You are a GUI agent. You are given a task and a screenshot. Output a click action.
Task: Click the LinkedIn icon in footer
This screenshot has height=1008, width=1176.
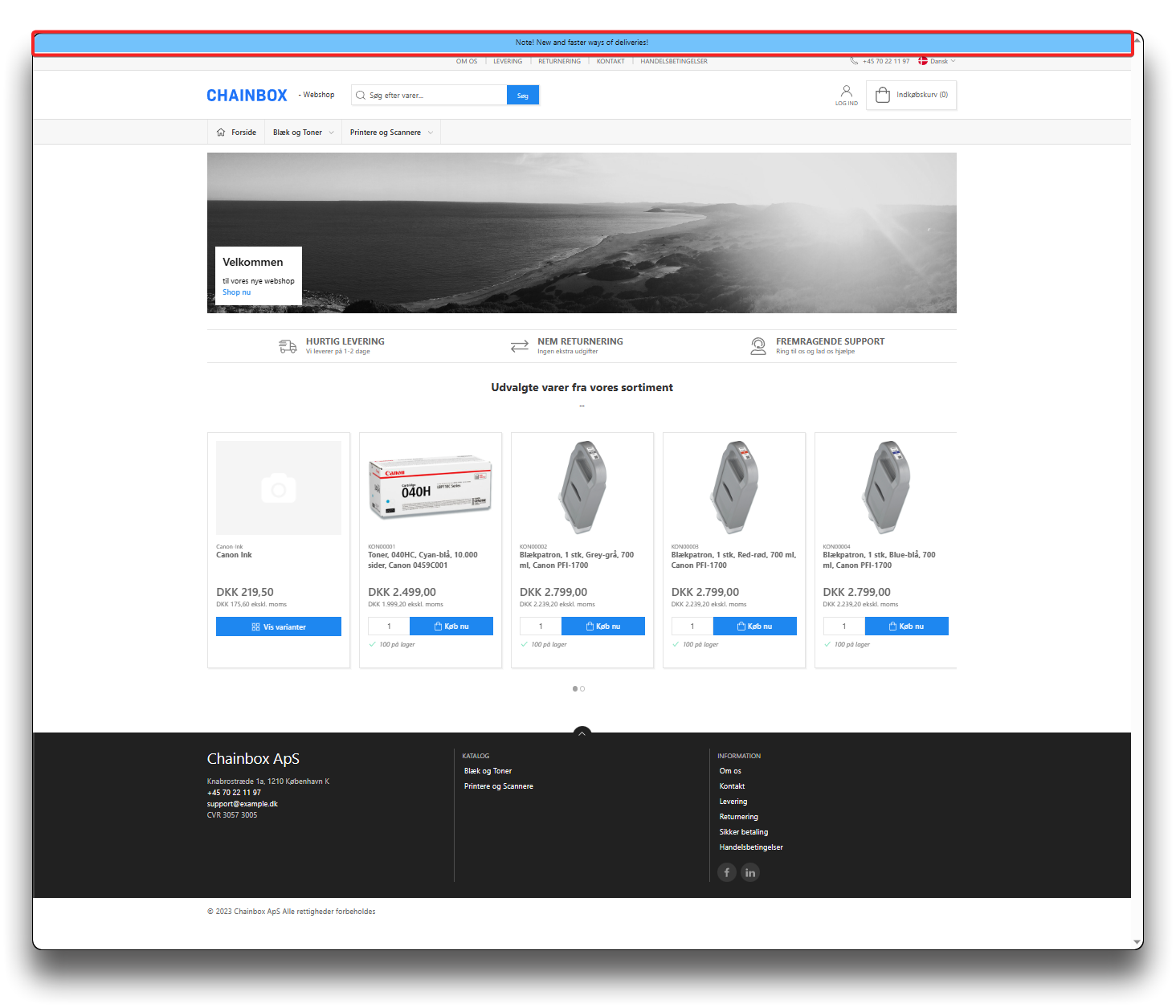coord(749,872)
